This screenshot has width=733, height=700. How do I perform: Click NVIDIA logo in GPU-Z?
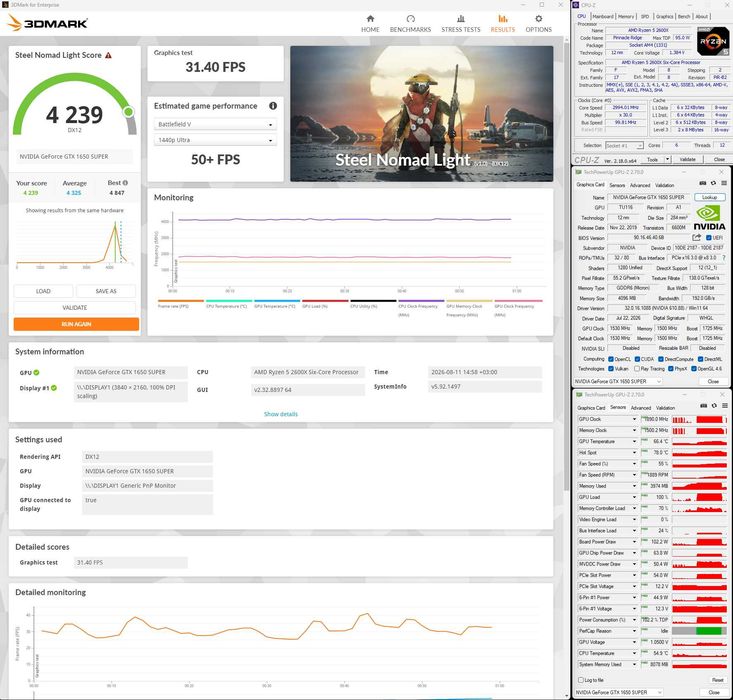[709, 218]
